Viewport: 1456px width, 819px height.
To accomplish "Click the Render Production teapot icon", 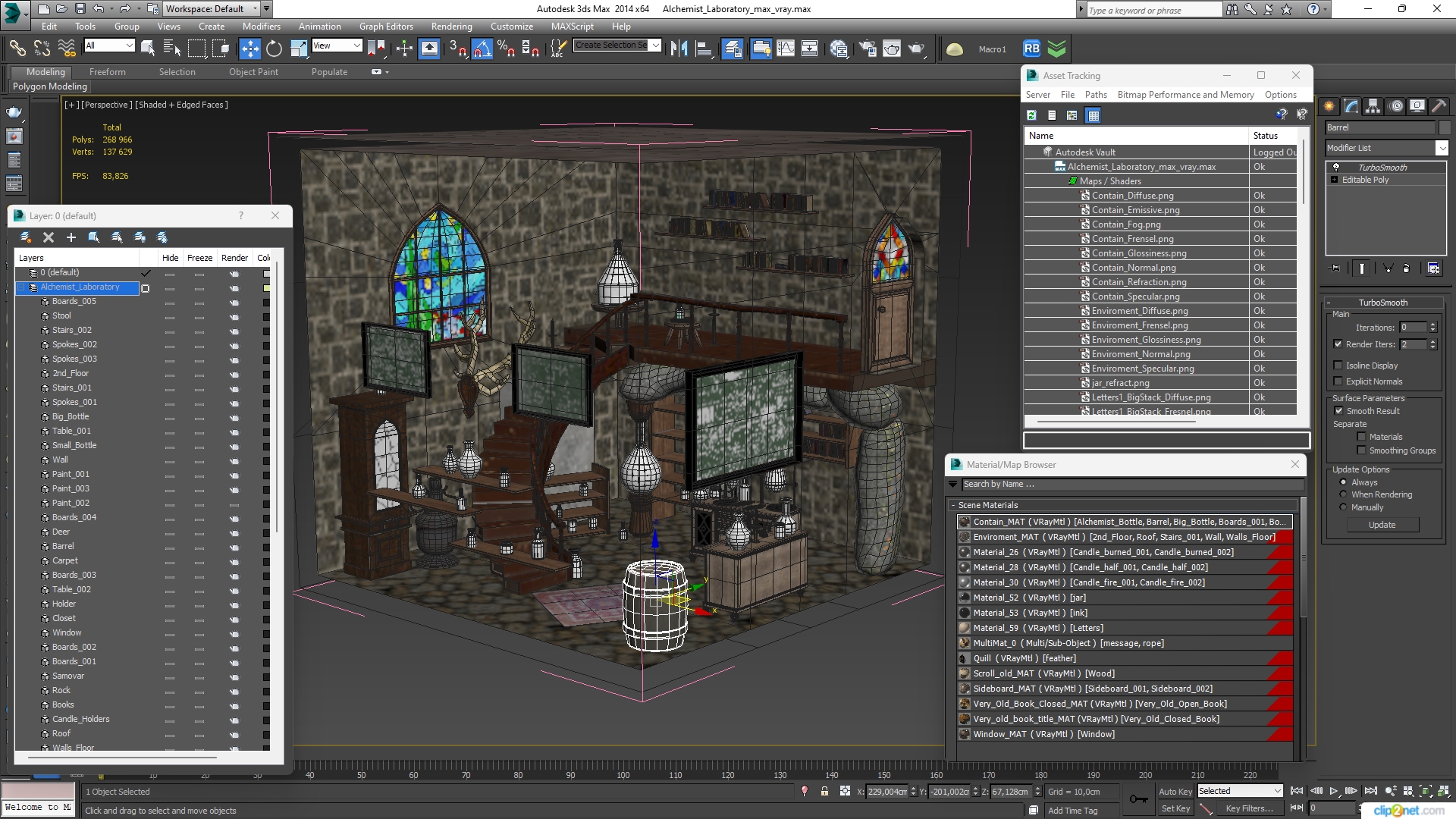I will pyautogui.click(x=917, y=49).
